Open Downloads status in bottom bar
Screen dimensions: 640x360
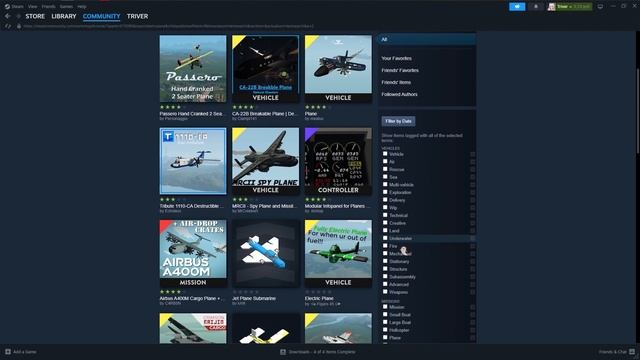pos(318,352)
